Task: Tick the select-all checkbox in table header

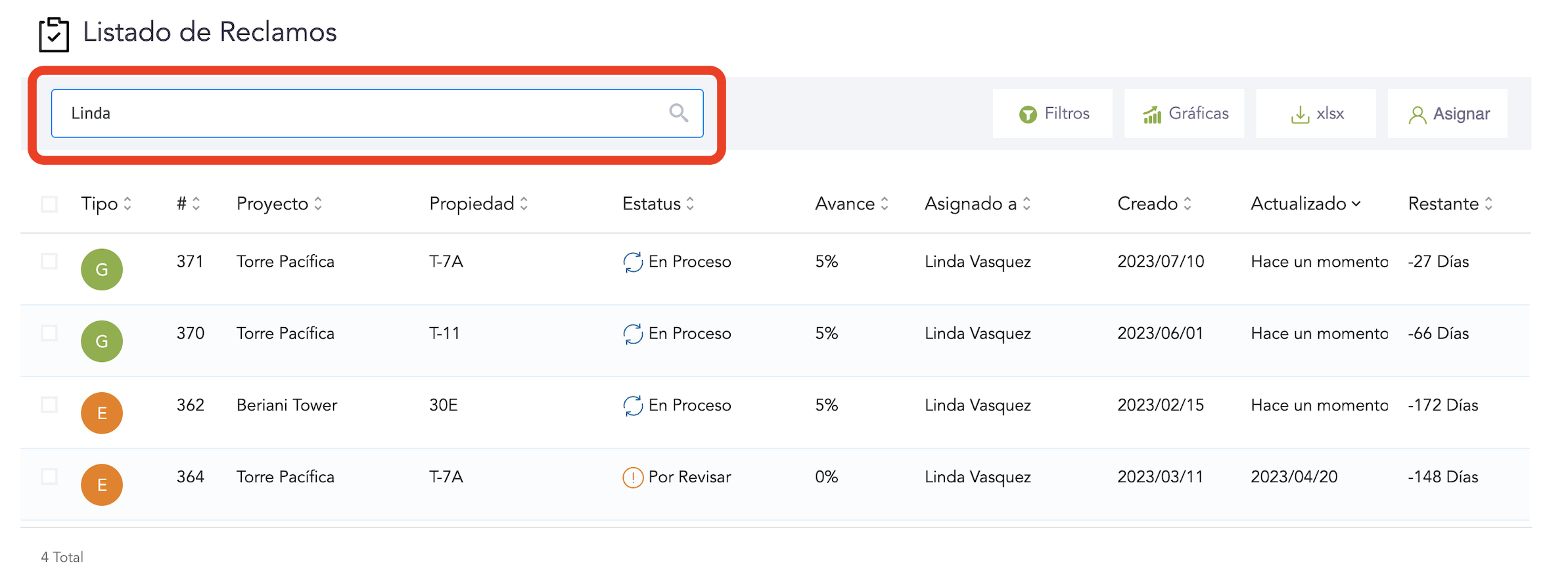Action: coord(49,204)
